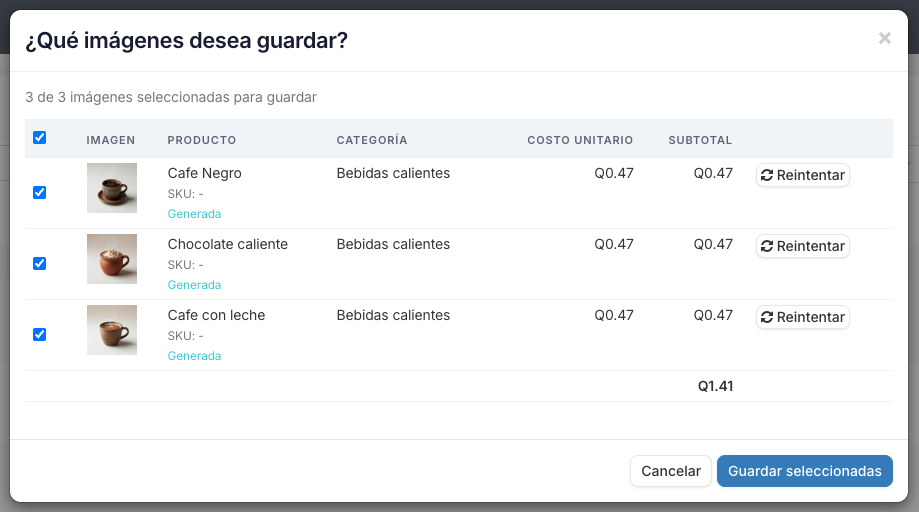This screenshot has width=919, height=512.
Task: Open the Chocolate caliente image thumbnail
Action: pyautogui.click(x=112, y=259)
